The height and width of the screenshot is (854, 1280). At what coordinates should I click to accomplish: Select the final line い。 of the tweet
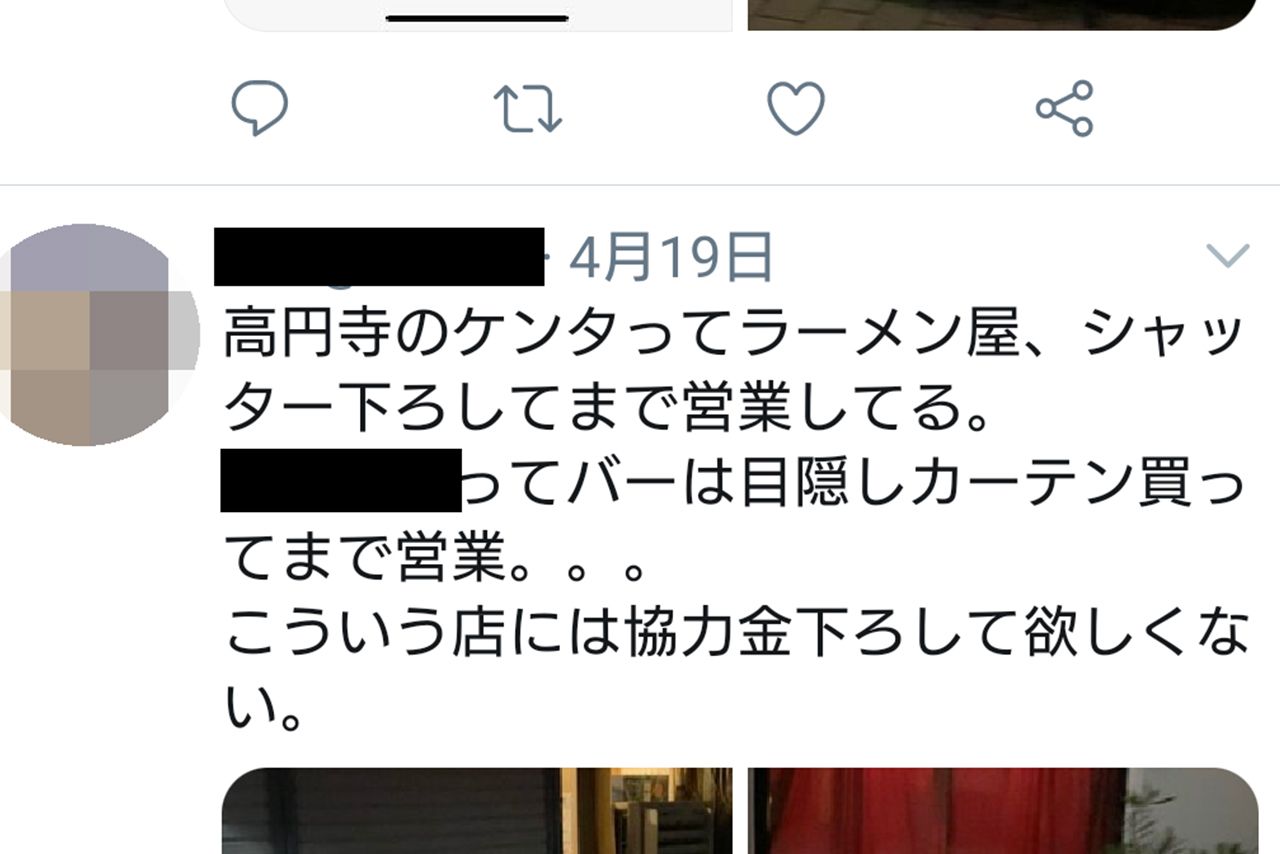pos(262,708)
